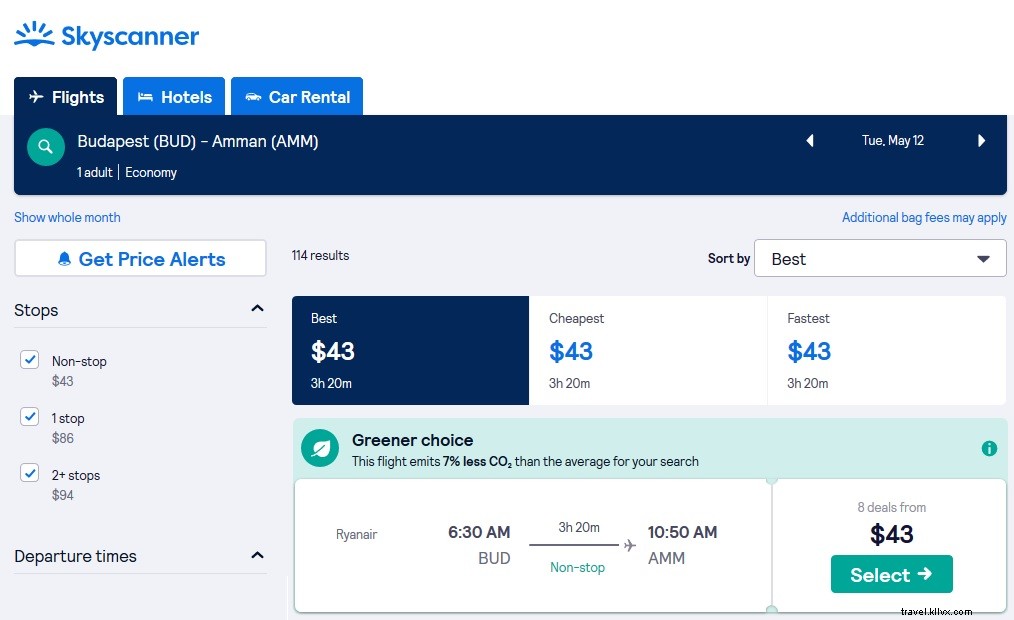Open the green info icon beside Greener choice

989,448
